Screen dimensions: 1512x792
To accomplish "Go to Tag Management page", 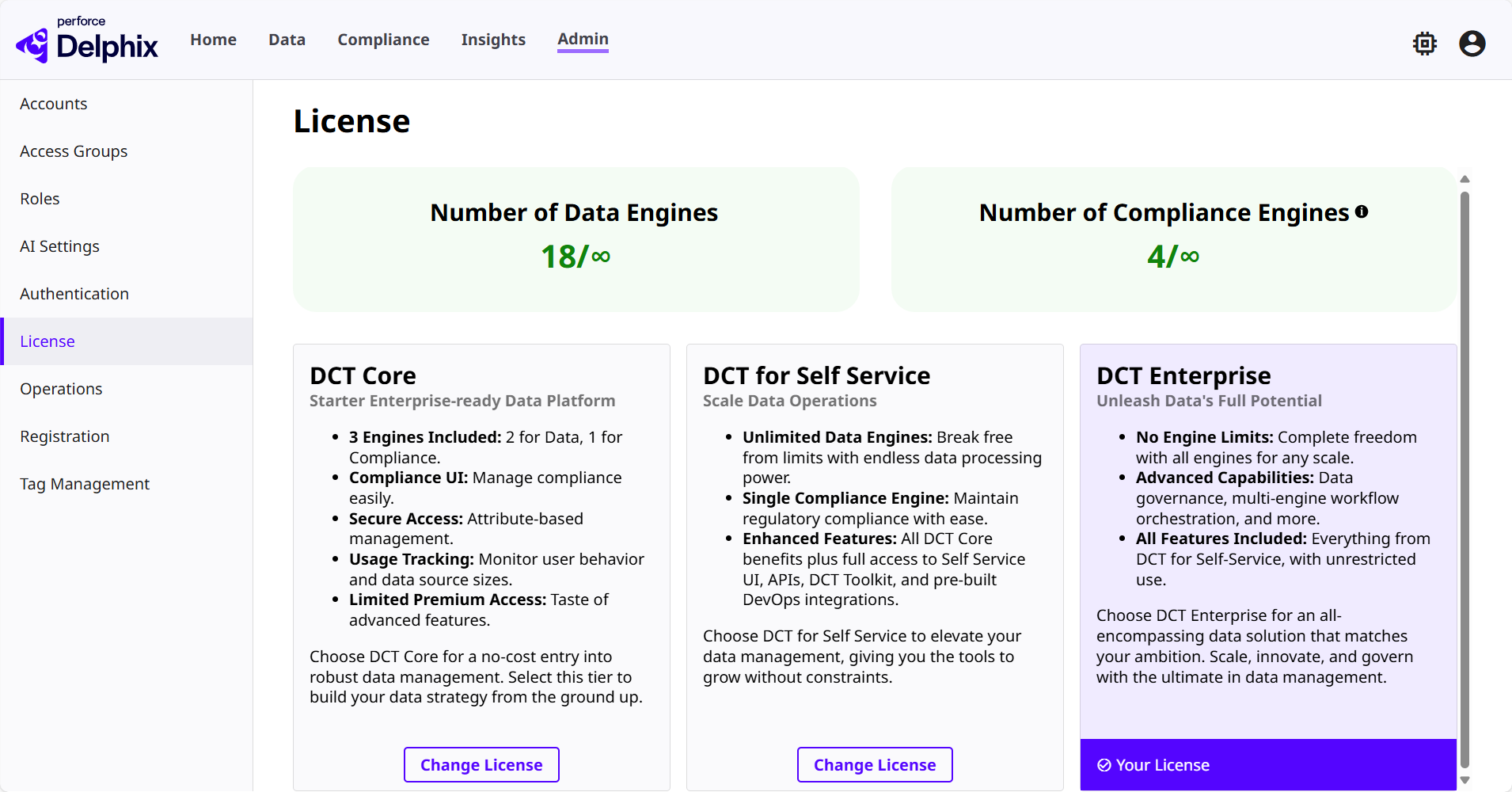I will [x=85, y=484].
